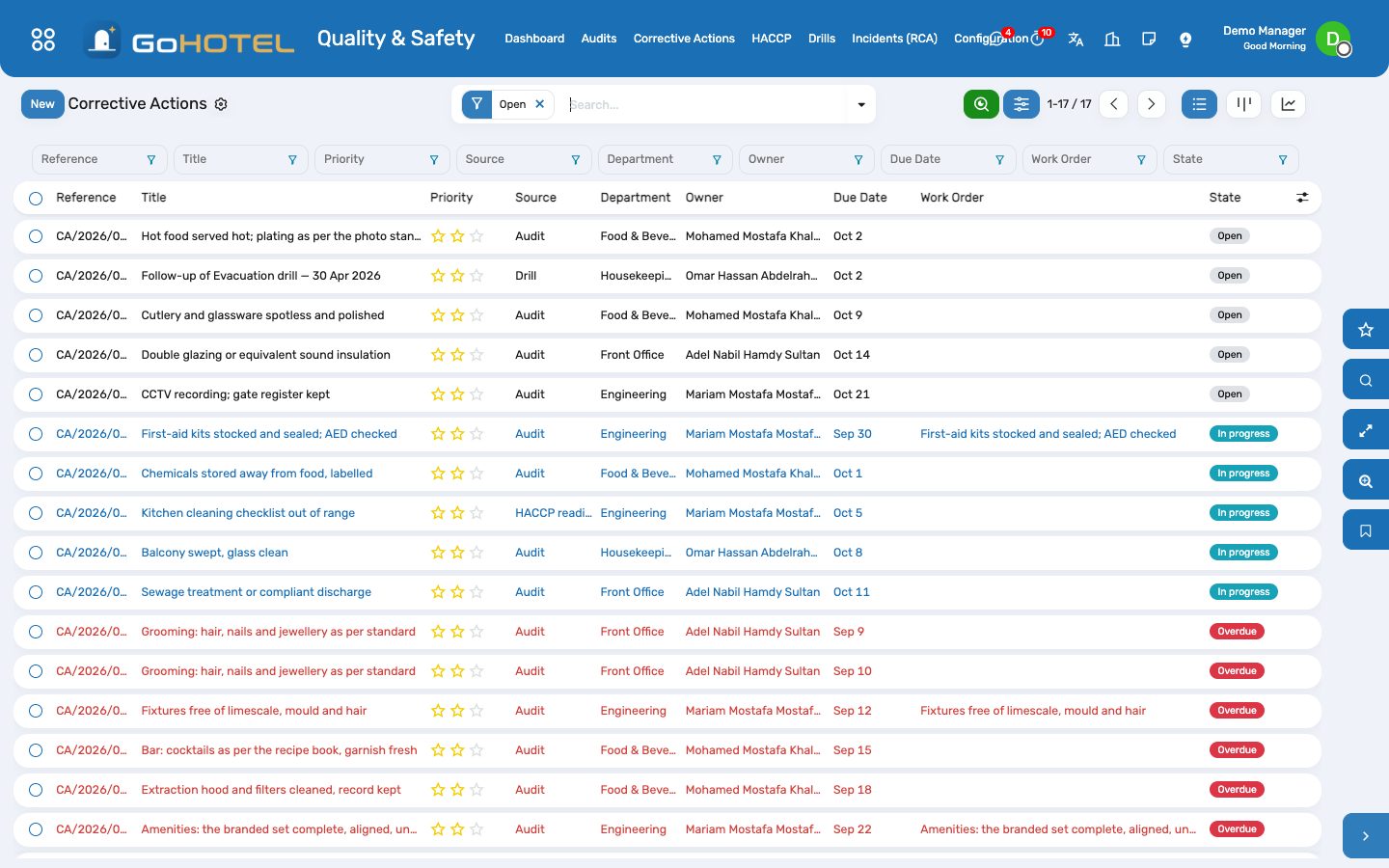Select the Follow-up of Evacuation drill row checkbox
The width and height of the screenshot is (1389, 868).
coord(36,276)
